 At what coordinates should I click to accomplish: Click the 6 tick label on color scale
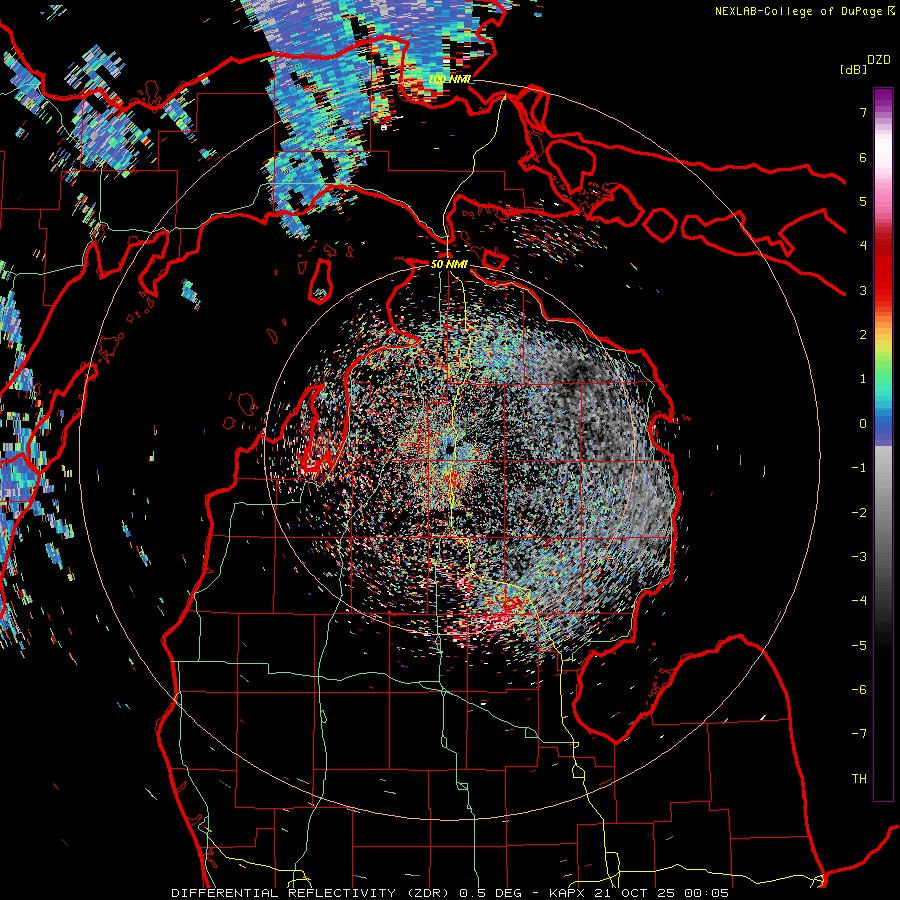click(863, 157)
